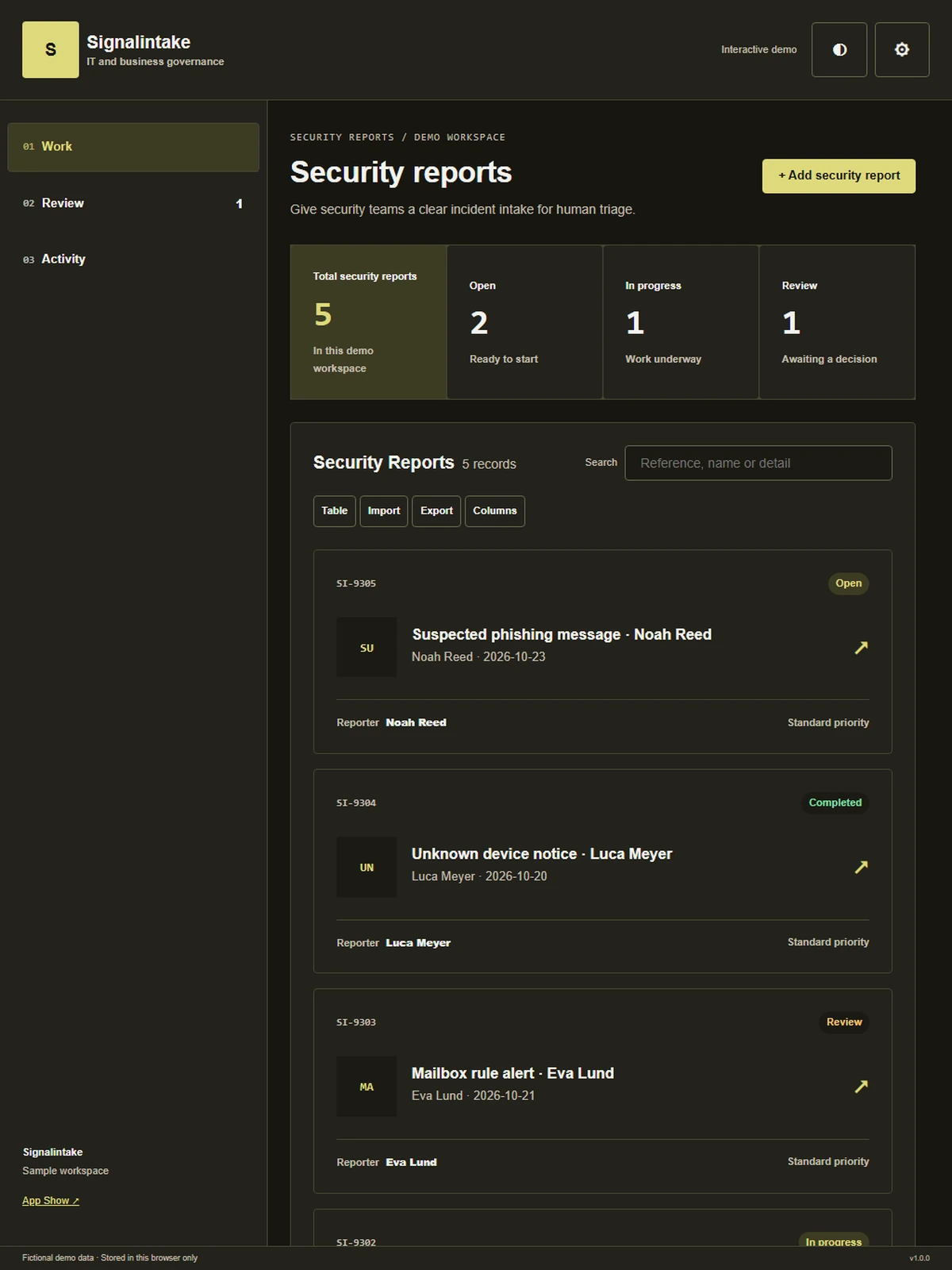
Task: Click the Interactive demo label
Action: point(758,49)
